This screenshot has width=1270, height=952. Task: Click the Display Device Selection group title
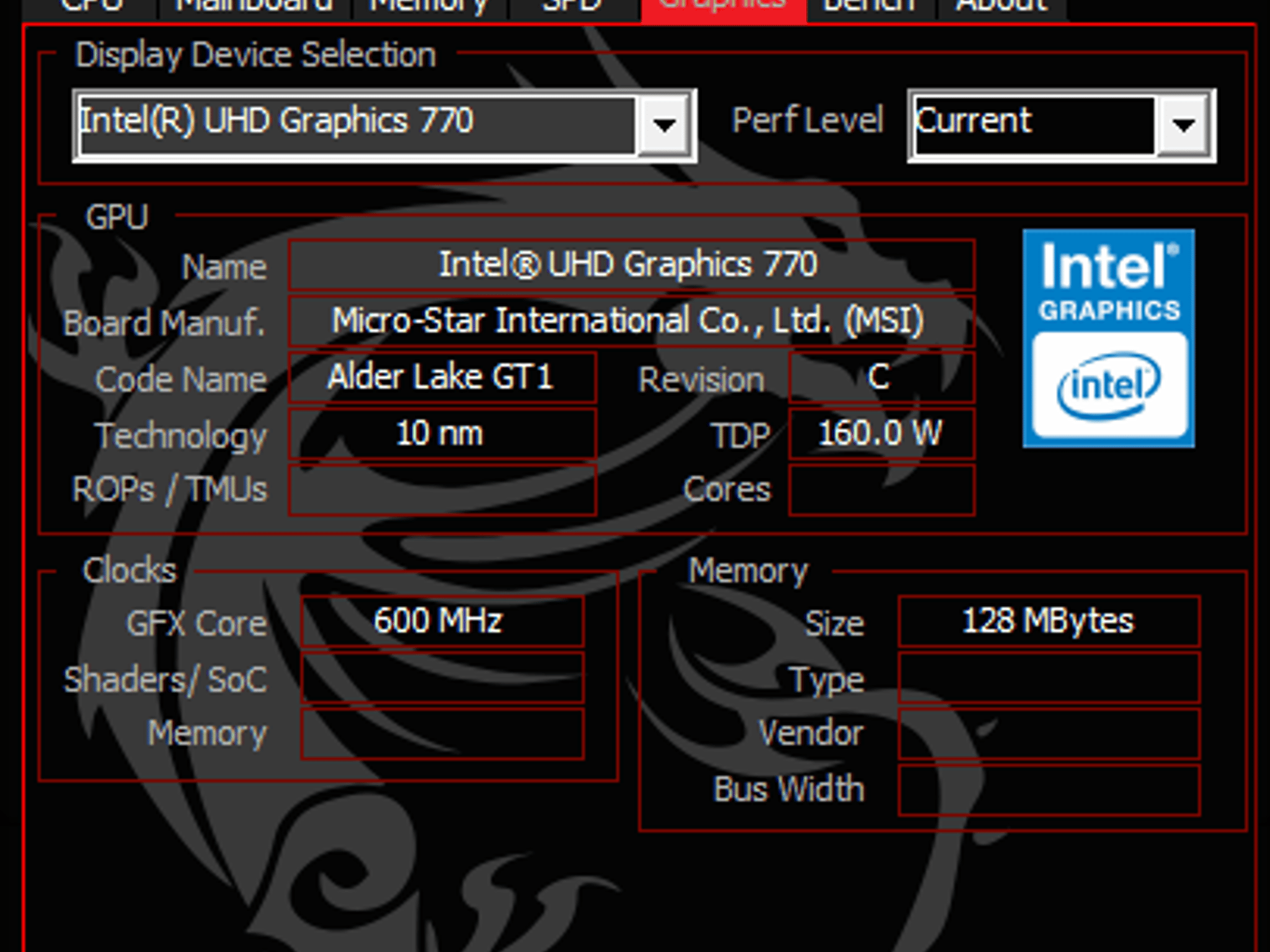coord(255,55)
